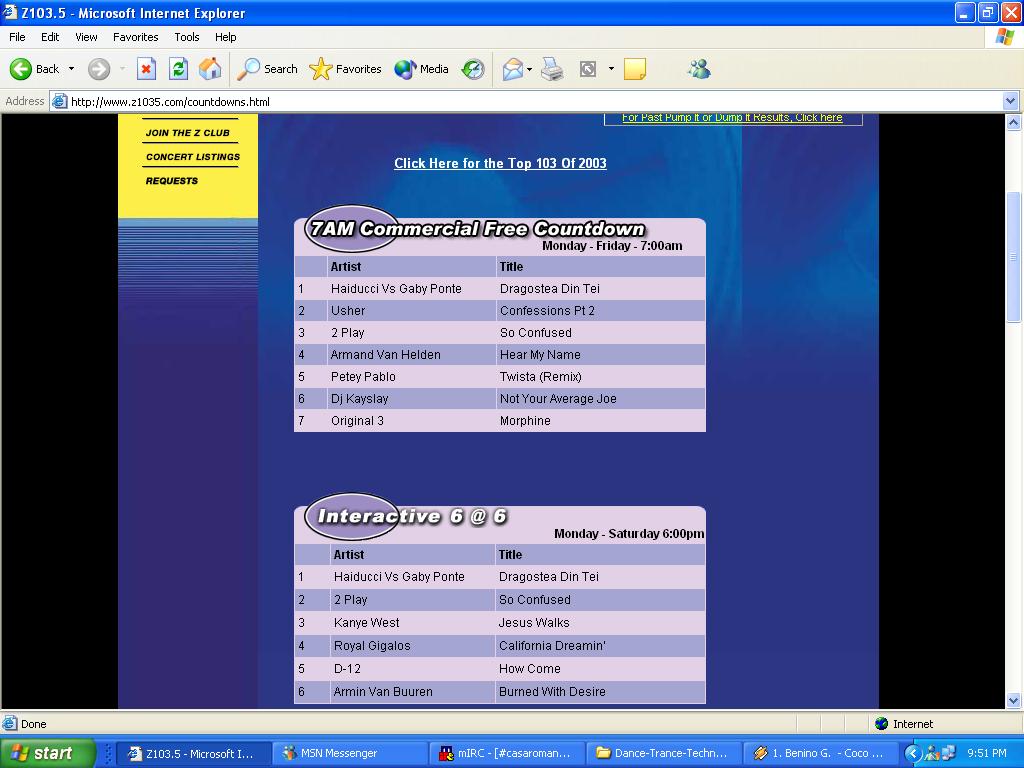1024x768 pixels.
Task: Open Dance-Trance-Techno folder taskbar button
Action: tap(664, 753)
